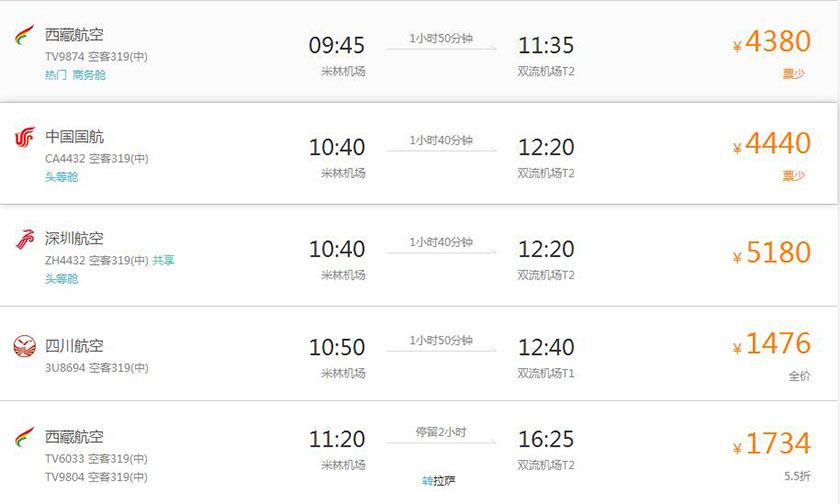Viewport: 840px width, 504px height.
Task: Click the Tibet Airlines logo on flight TV9874
Action: pyautogui.click(x=24, y=35)
